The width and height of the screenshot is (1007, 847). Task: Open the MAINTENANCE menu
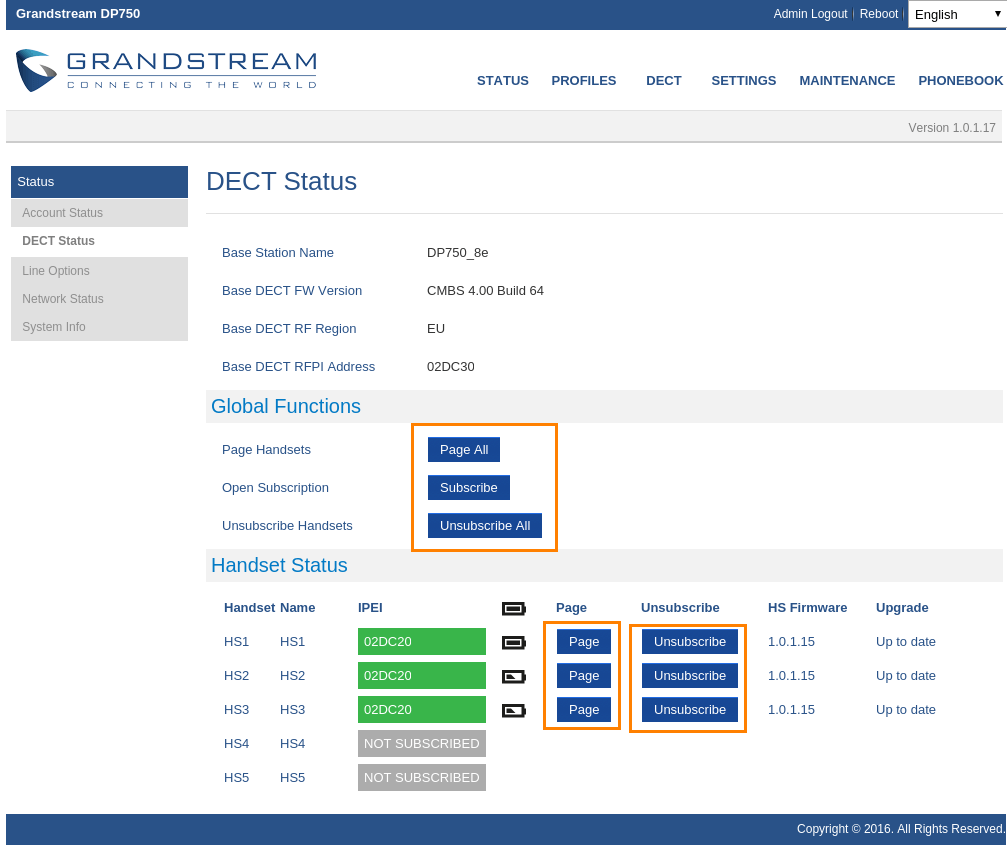tap(847, 81)
